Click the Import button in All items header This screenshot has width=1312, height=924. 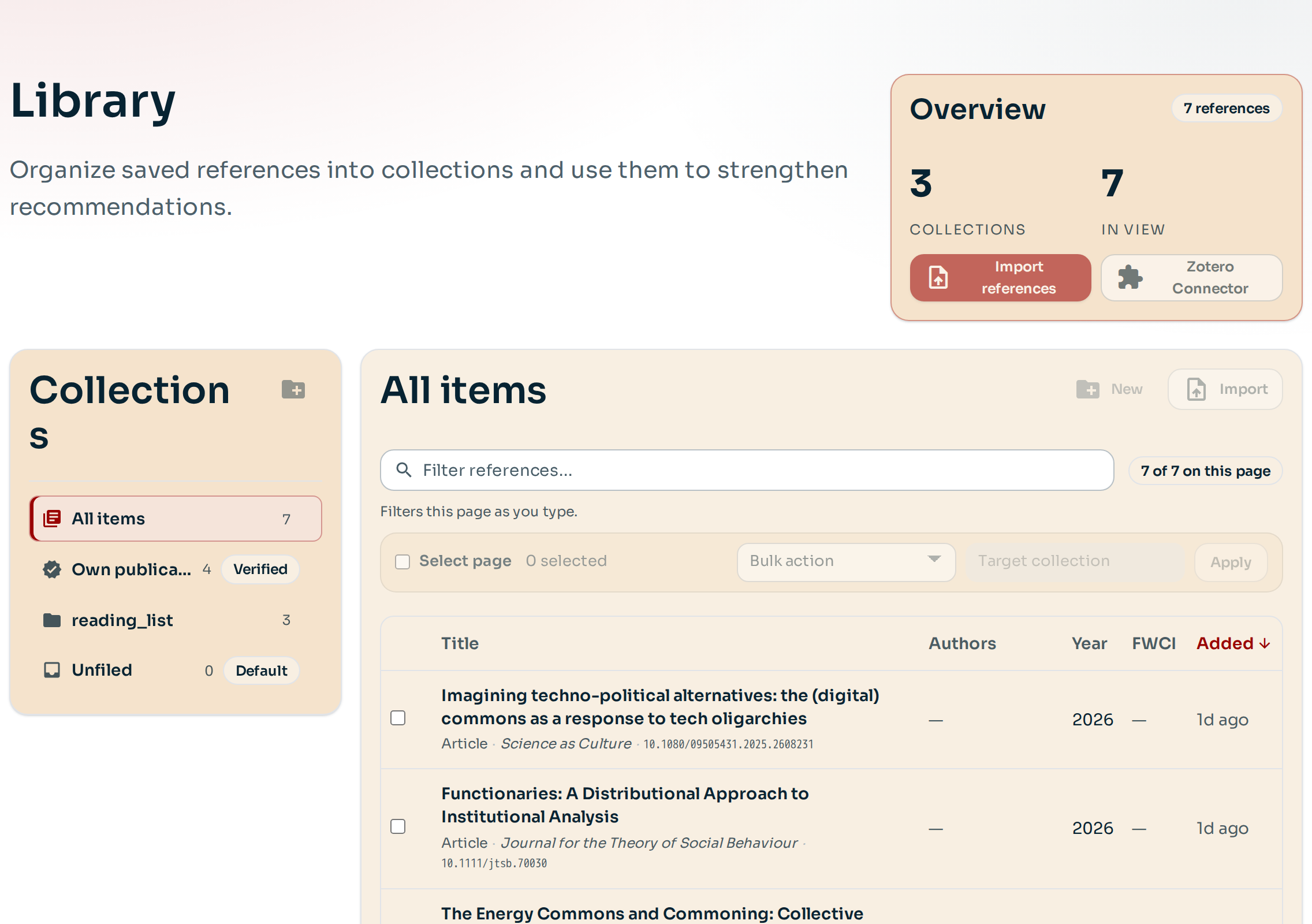pyautogui.click(x=1225, y=390)
